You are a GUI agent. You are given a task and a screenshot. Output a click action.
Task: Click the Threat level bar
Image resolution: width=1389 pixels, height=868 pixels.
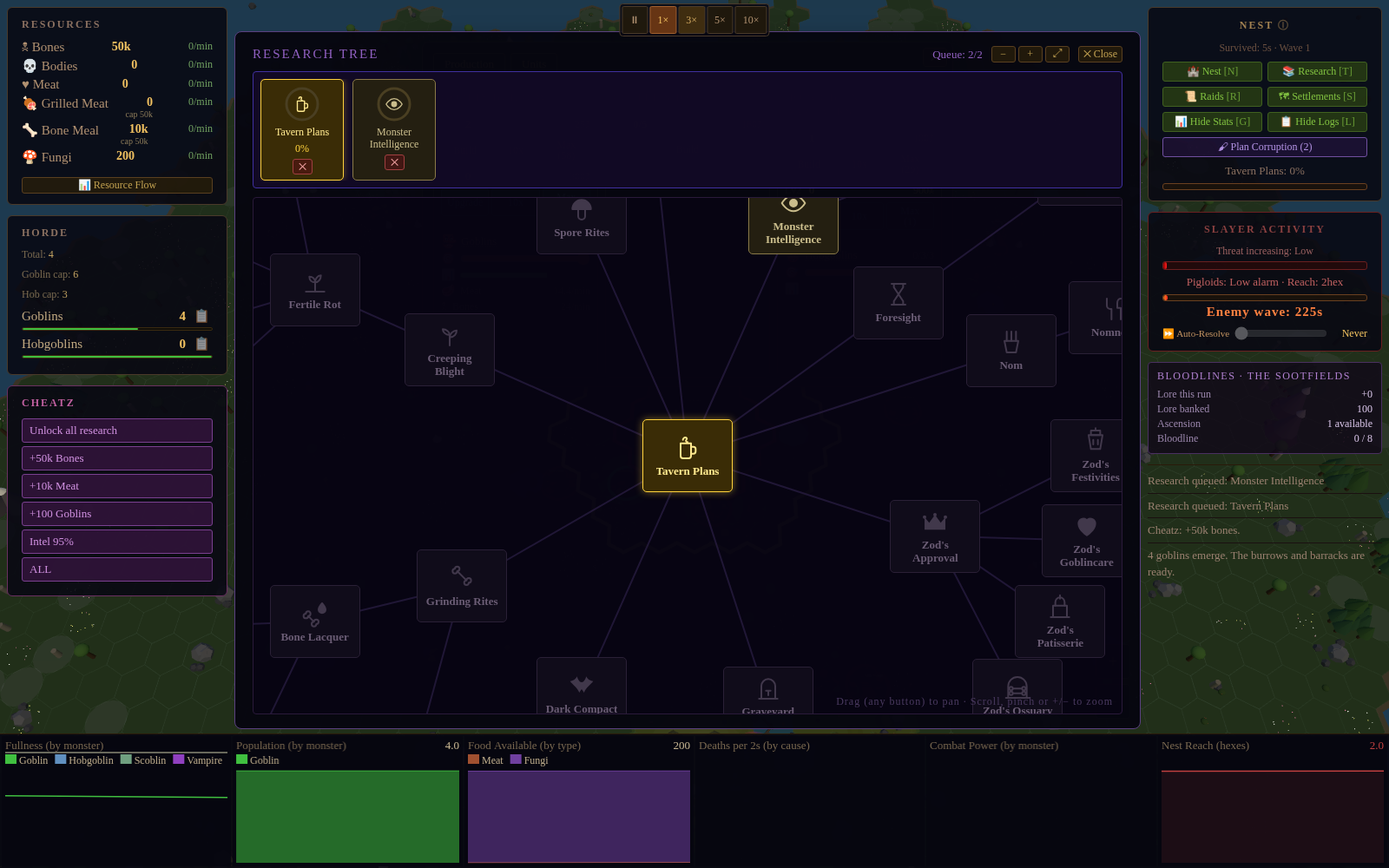1265,266
